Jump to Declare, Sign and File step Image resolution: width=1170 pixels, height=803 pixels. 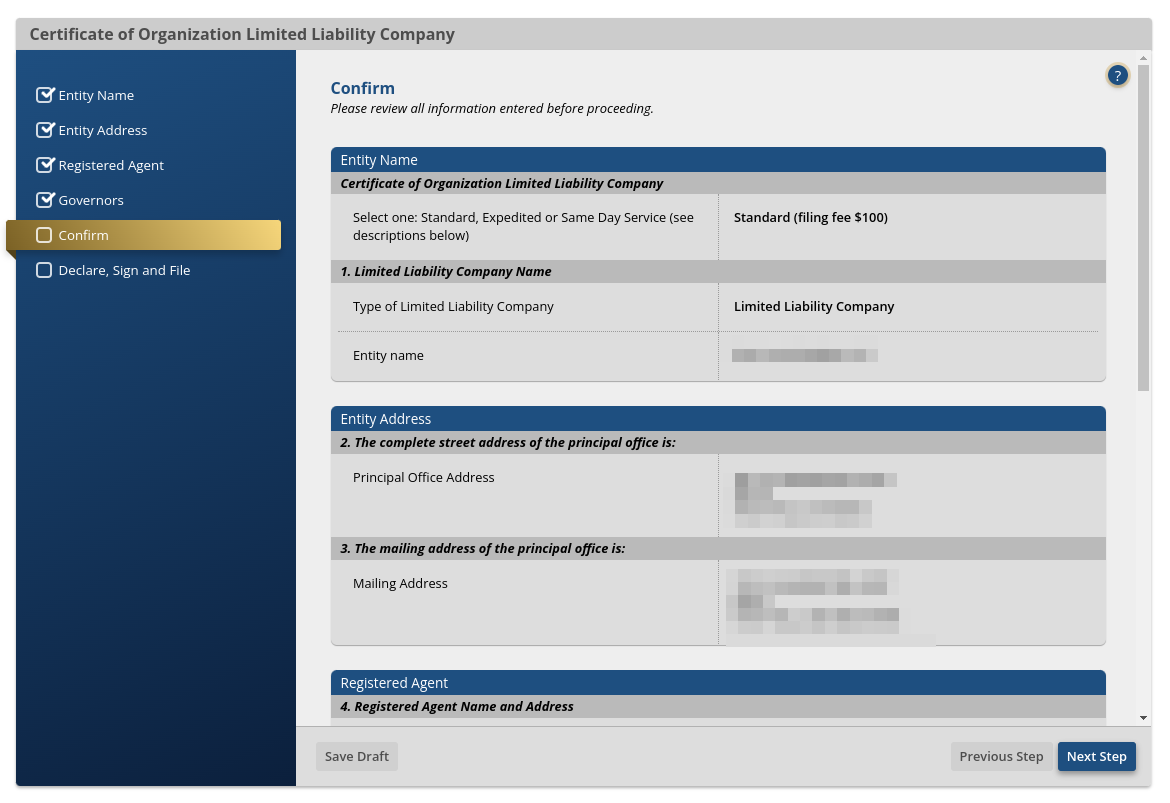124,270
